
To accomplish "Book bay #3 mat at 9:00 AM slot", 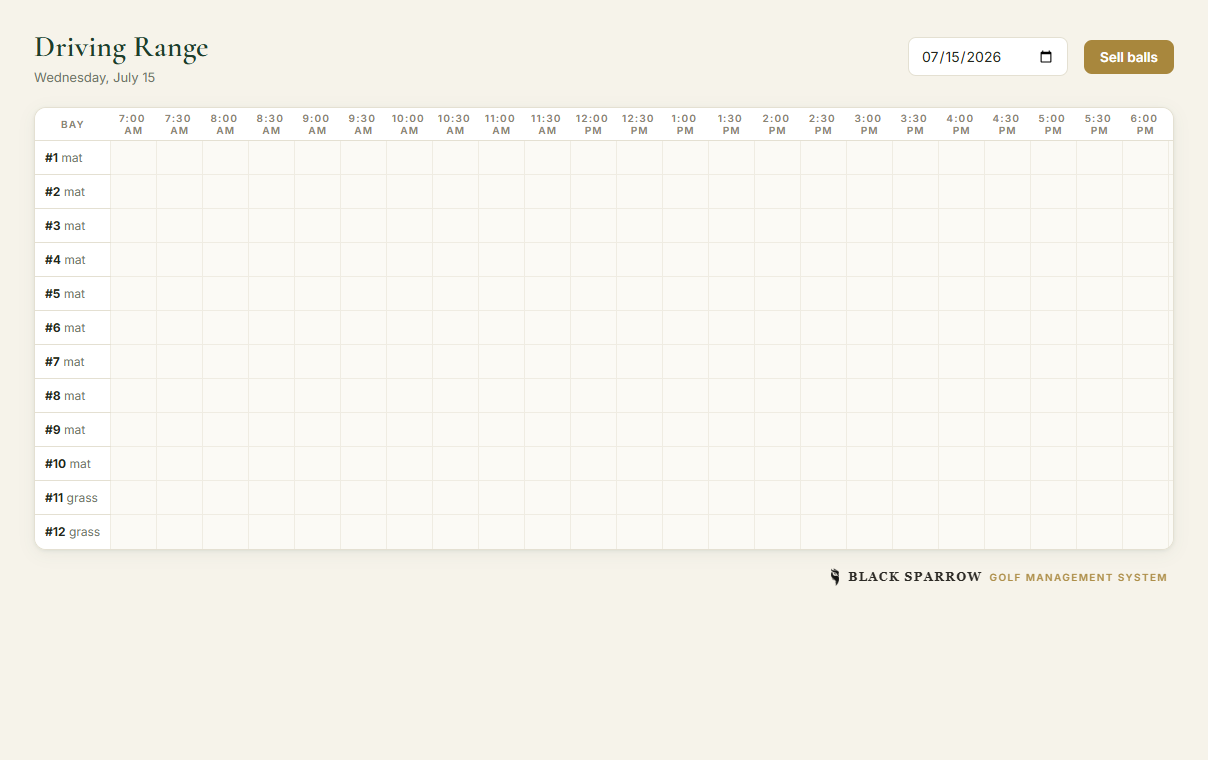I will point(318,226).
